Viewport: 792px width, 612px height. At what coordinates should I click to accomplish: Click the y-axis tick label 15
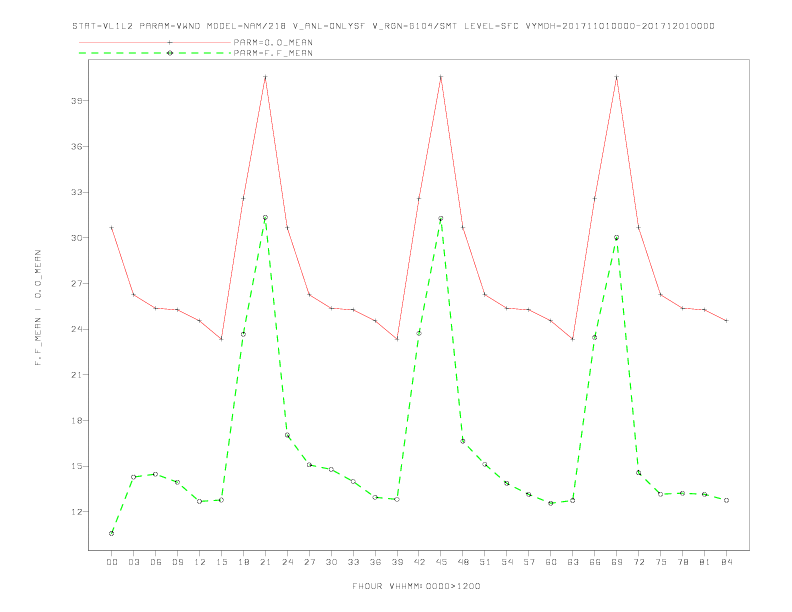77,466
